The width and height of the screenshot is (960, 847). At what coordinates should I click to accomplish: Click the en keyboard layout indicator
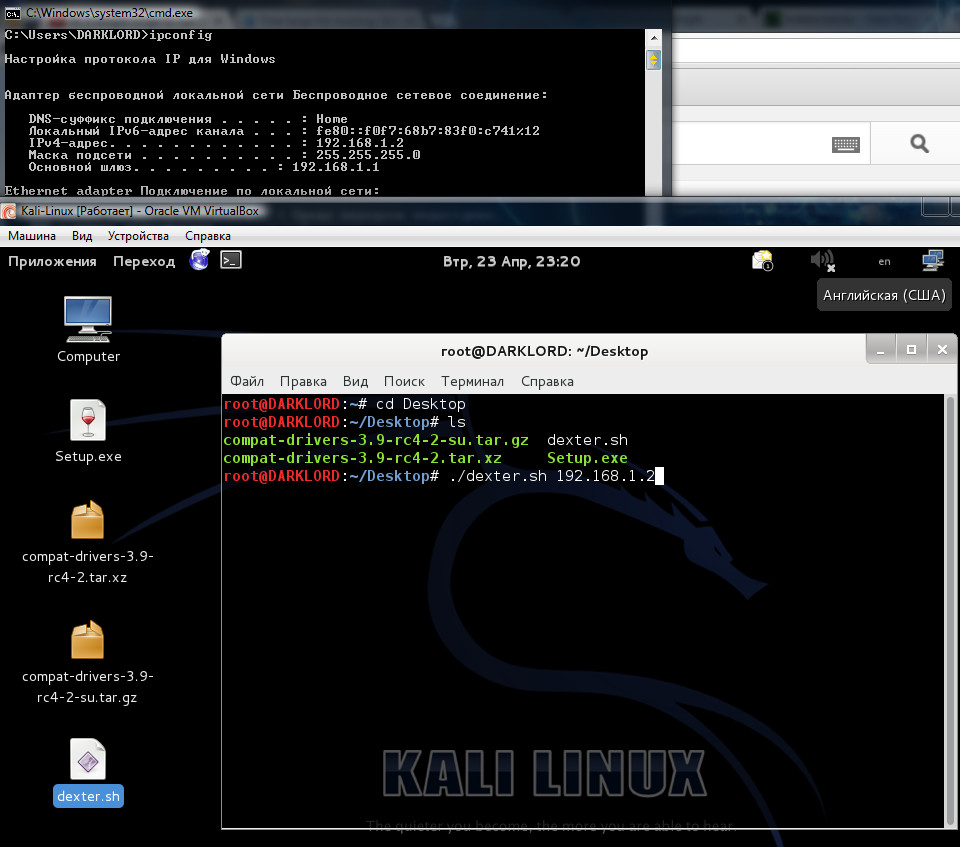tap(884, 262)
